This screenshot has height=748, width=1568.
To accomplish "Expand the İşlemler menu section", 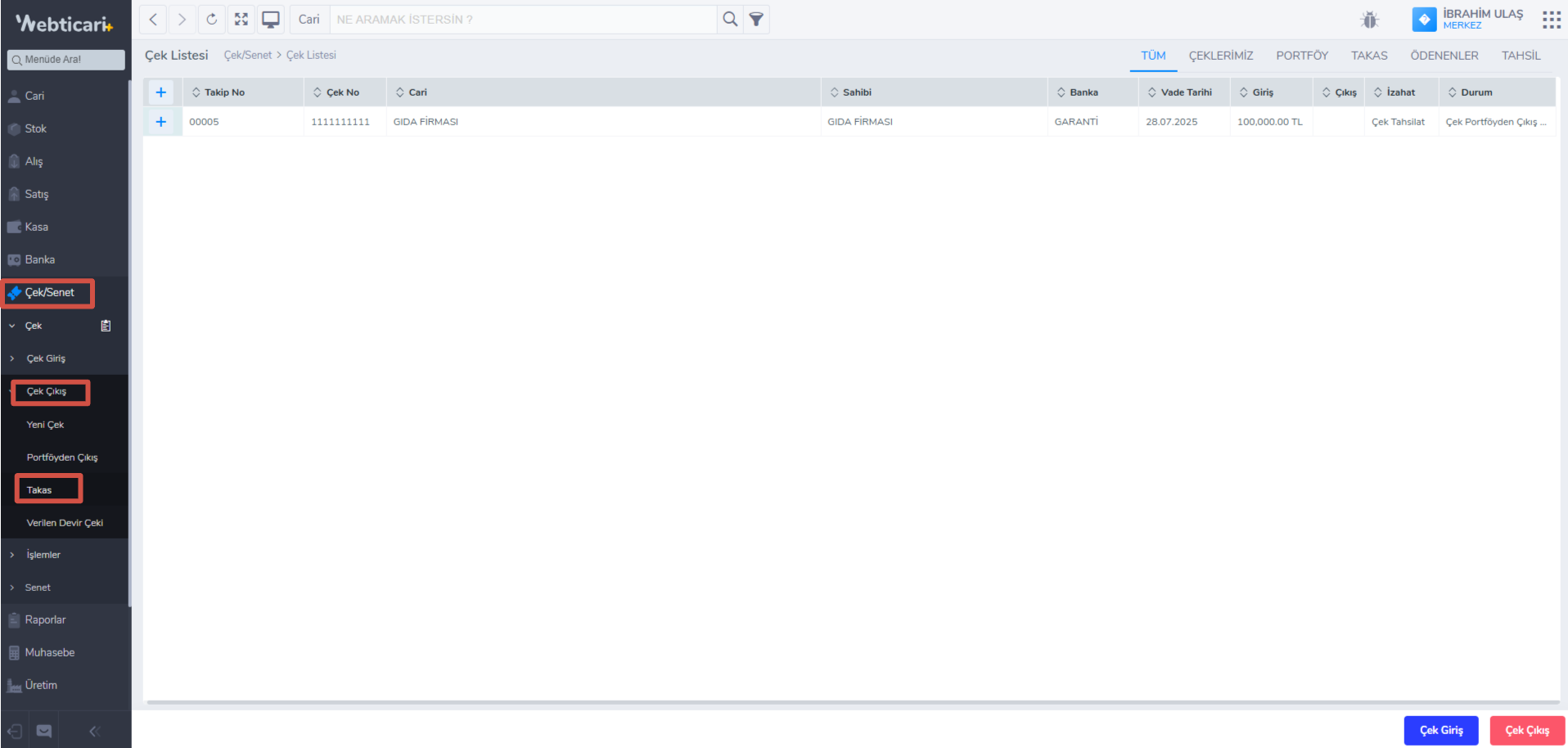I will [x=43, y=555].
